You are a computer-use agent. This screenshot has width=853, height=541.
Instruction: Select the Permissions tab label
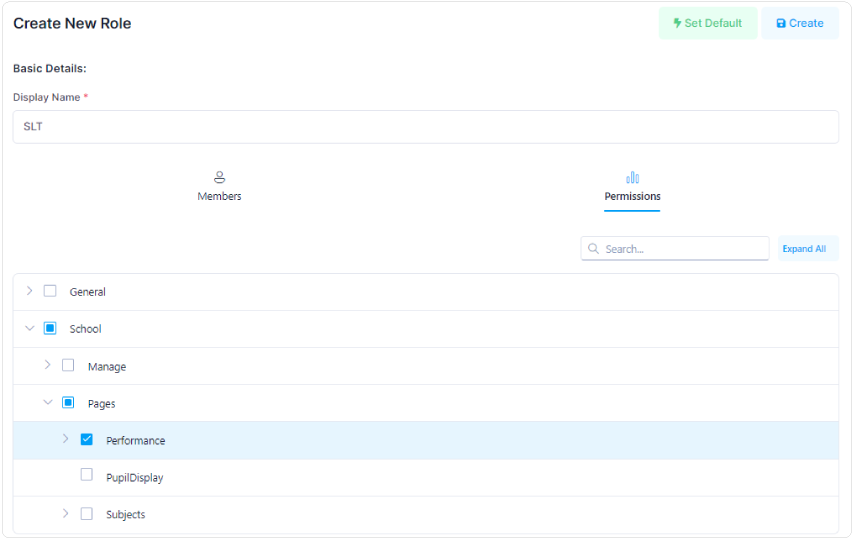(632, 196)
